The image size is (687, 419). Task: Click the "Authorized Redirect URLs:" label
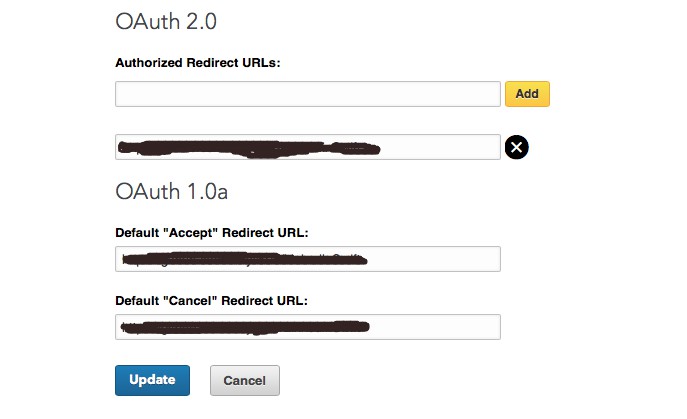pos(198,62)
